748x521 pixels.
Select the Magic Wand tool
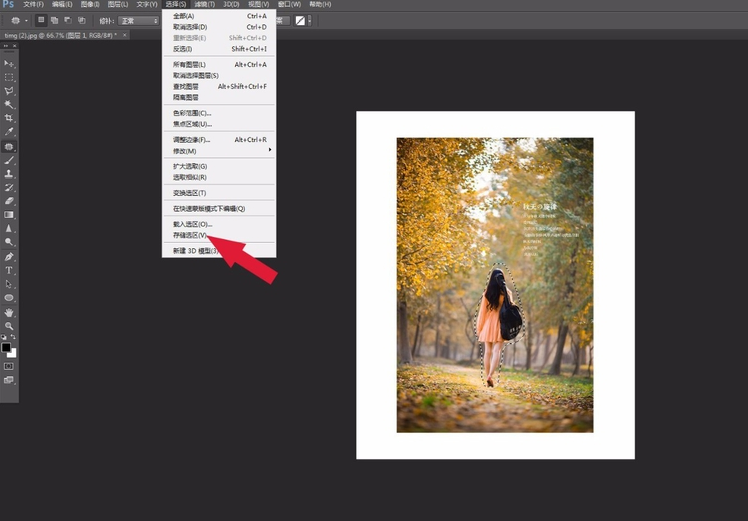coord(9,104)
